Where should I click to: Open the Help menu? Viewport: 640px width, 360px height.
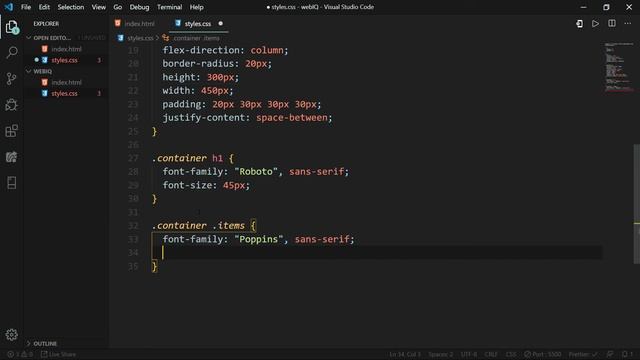coord(196,7)
